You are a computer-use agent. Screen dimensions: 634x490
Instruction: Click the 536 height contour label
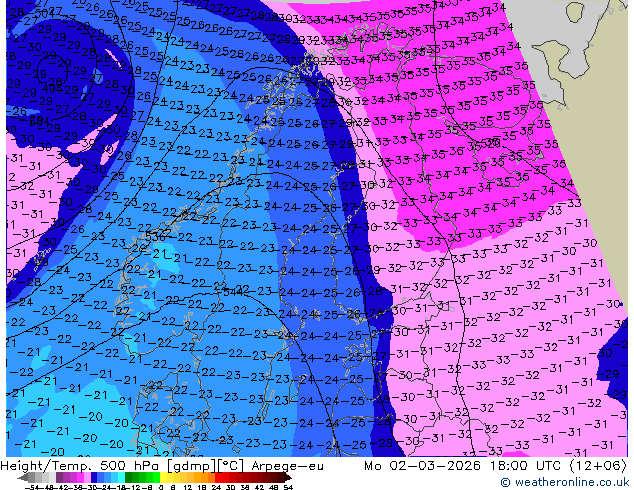pyautogui.click(x=155, y=236)
